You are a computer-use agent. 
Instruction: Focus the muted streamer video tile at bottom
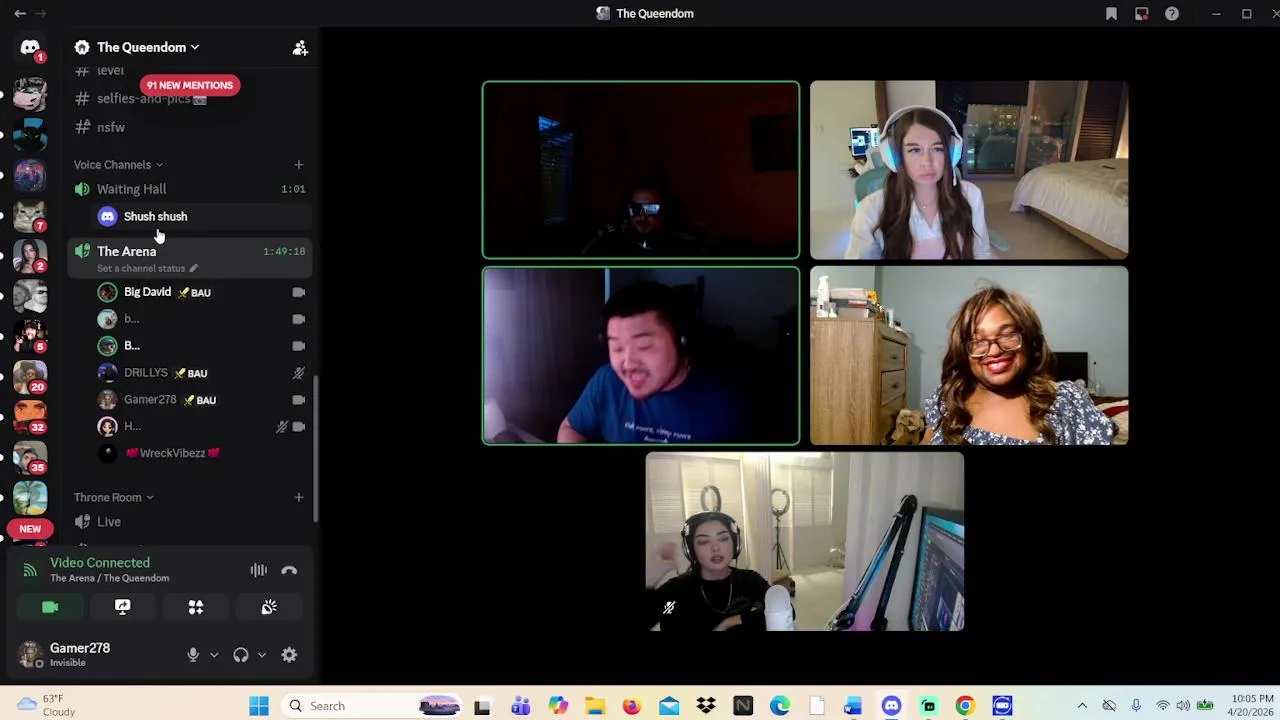[805, 541]
